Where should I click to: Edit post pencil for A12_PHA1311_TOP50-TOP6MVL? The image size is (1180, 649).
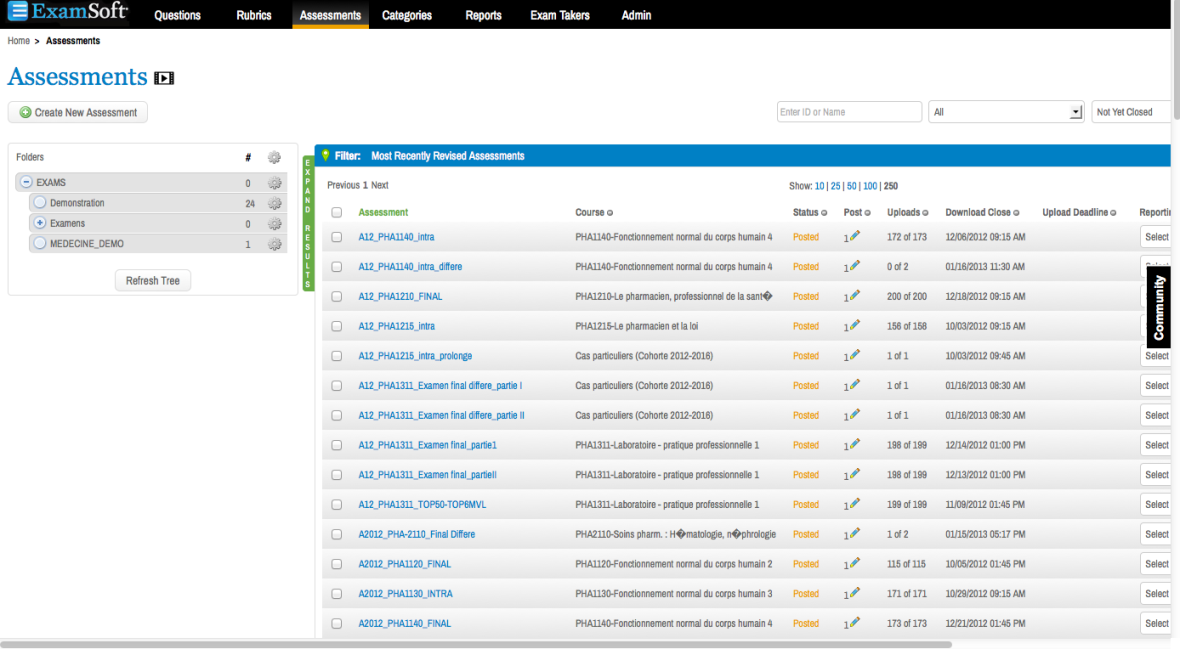click(x=855, y=504)
